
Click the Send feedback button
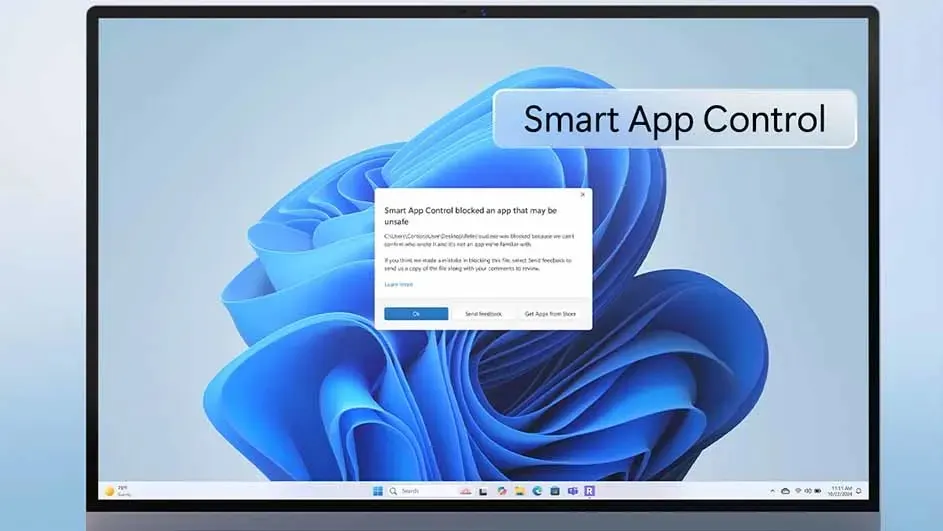coord(484,314)
